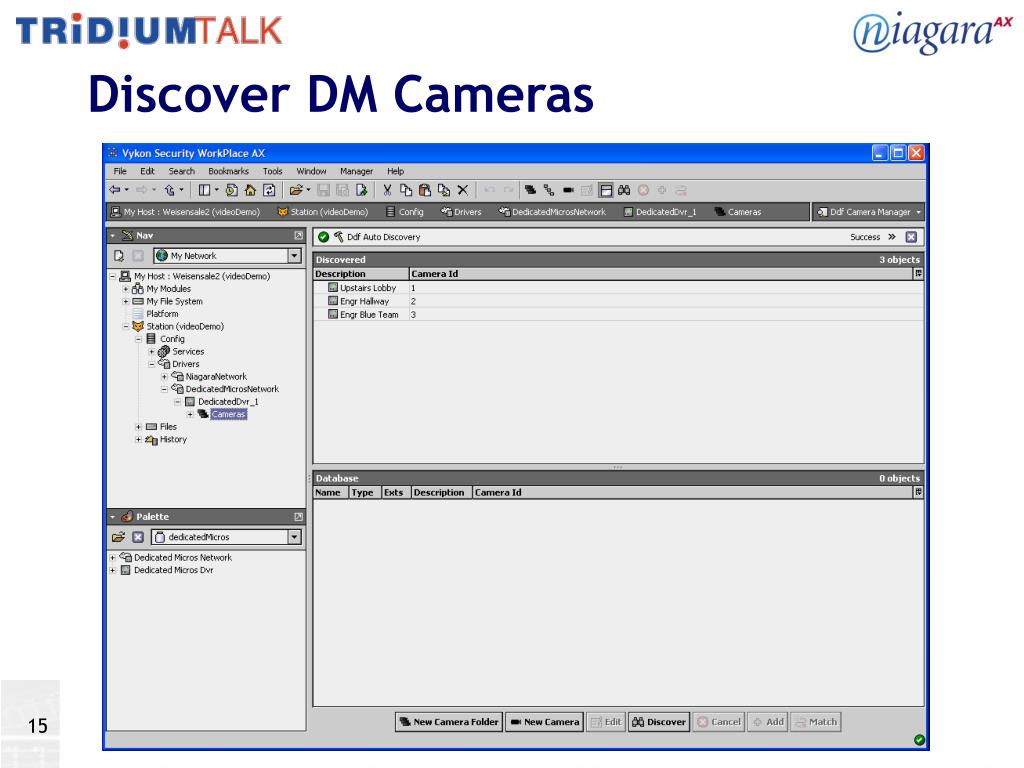This screenshot has width=1024, height=768.
Task: Click the Delete X toolbar icon
Action: (x=462, y=190)
